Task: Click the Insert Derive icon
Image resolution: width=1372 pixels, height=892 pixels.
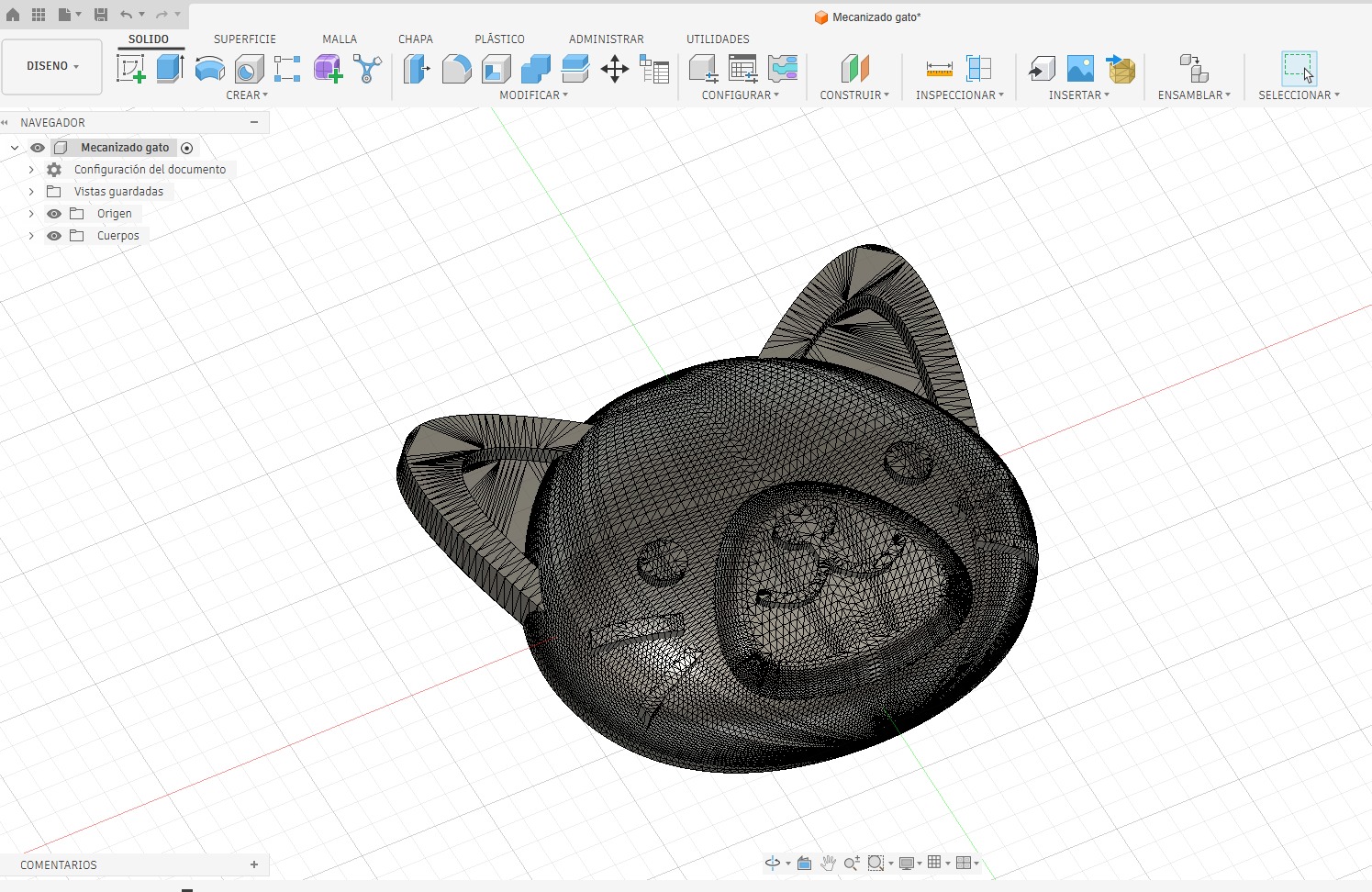Action: (x=1041, y=69)
